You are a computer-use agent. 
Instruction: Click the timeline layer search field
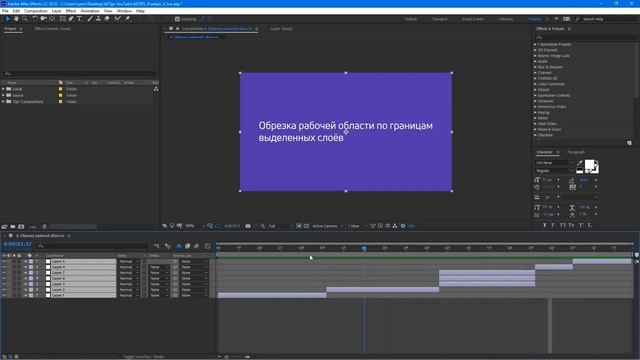(93, 246)
